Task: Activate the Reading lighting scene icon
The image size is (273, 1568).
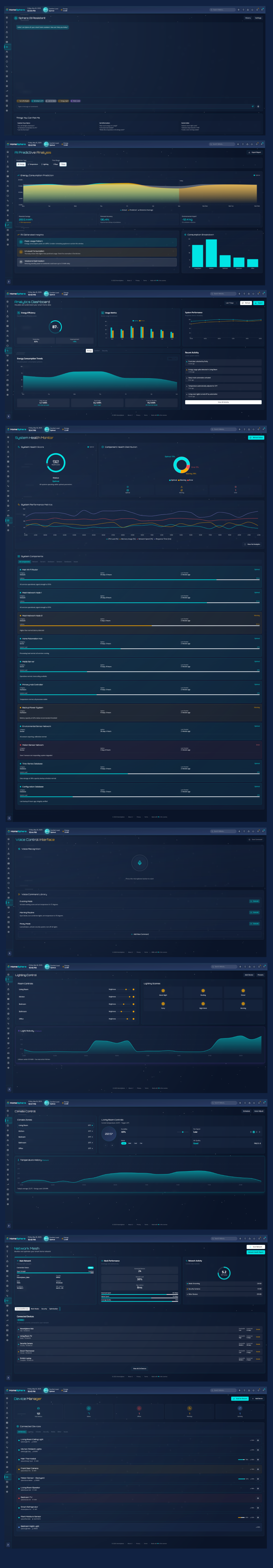Action: pos(203,990)
